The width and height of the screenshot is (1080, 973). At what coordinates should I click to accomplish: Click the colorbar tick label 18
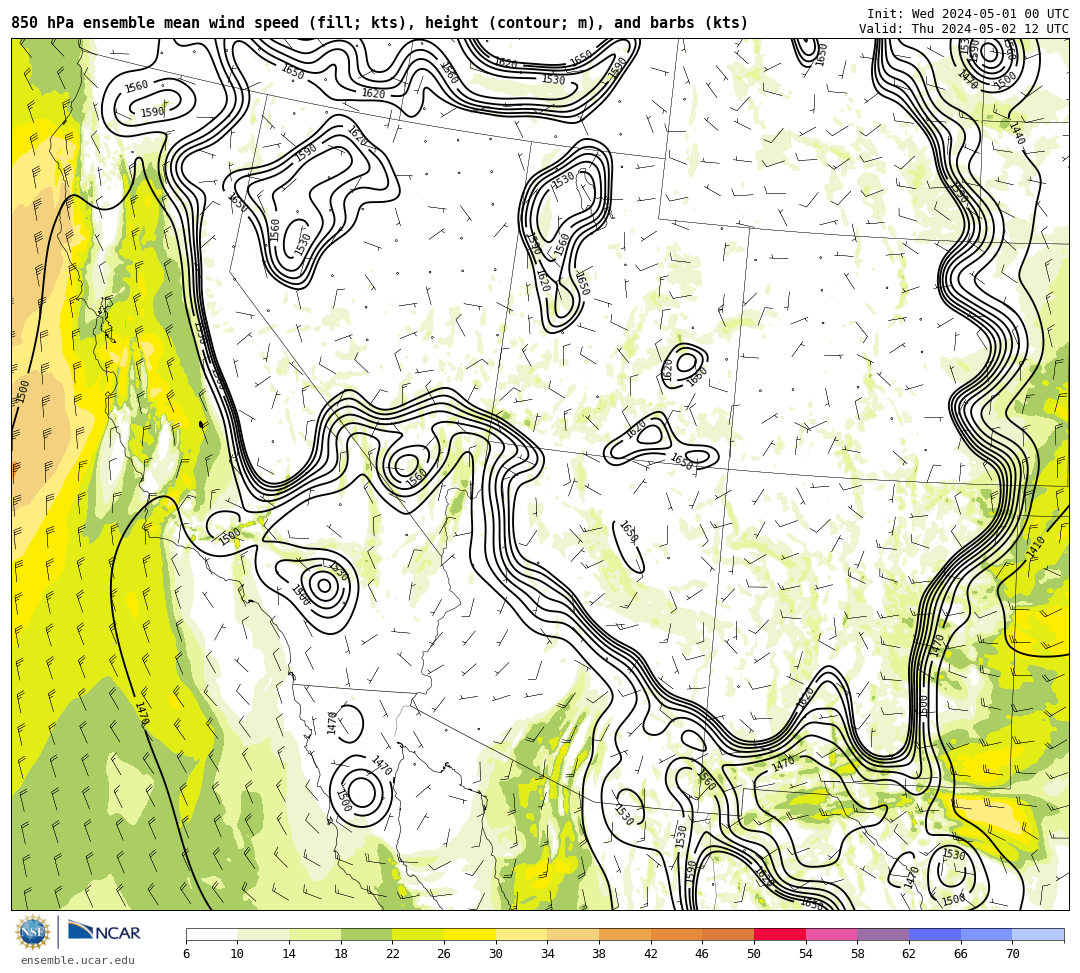[x=341, y=954]
